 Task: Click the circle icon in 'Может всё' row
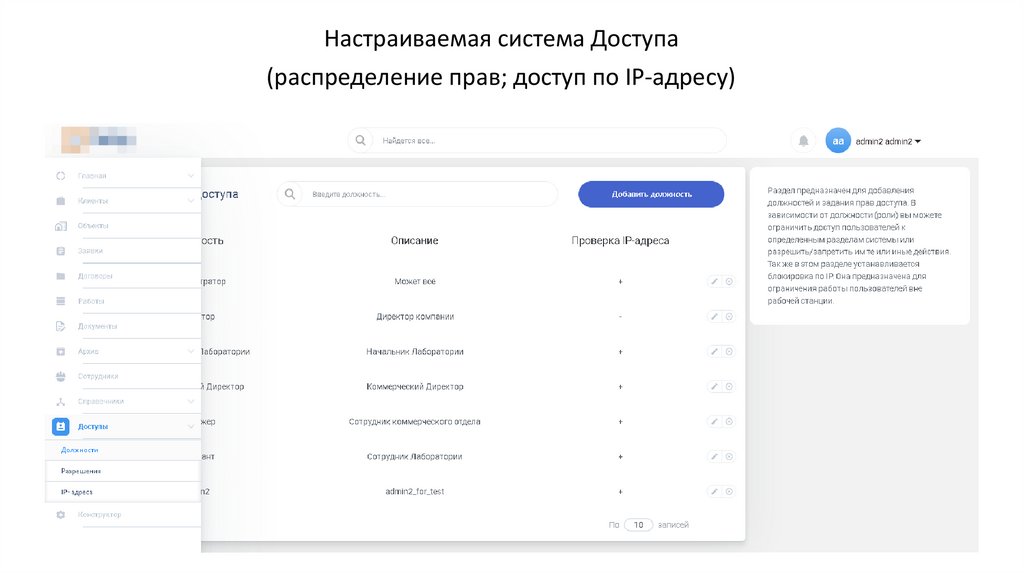tap(729, 281)
